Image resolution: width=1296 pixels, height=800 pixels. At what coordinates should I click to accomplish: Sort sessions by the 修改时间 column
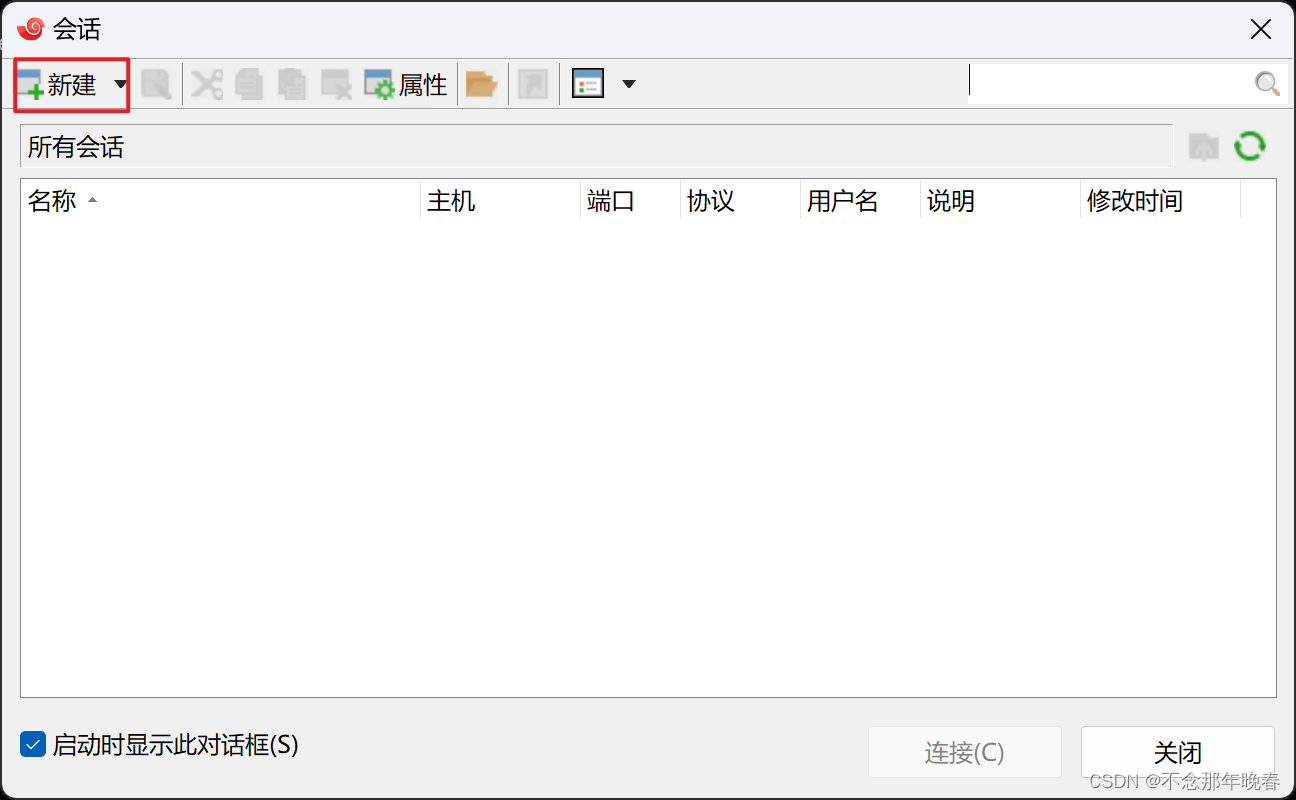(x=1160, y=201)
